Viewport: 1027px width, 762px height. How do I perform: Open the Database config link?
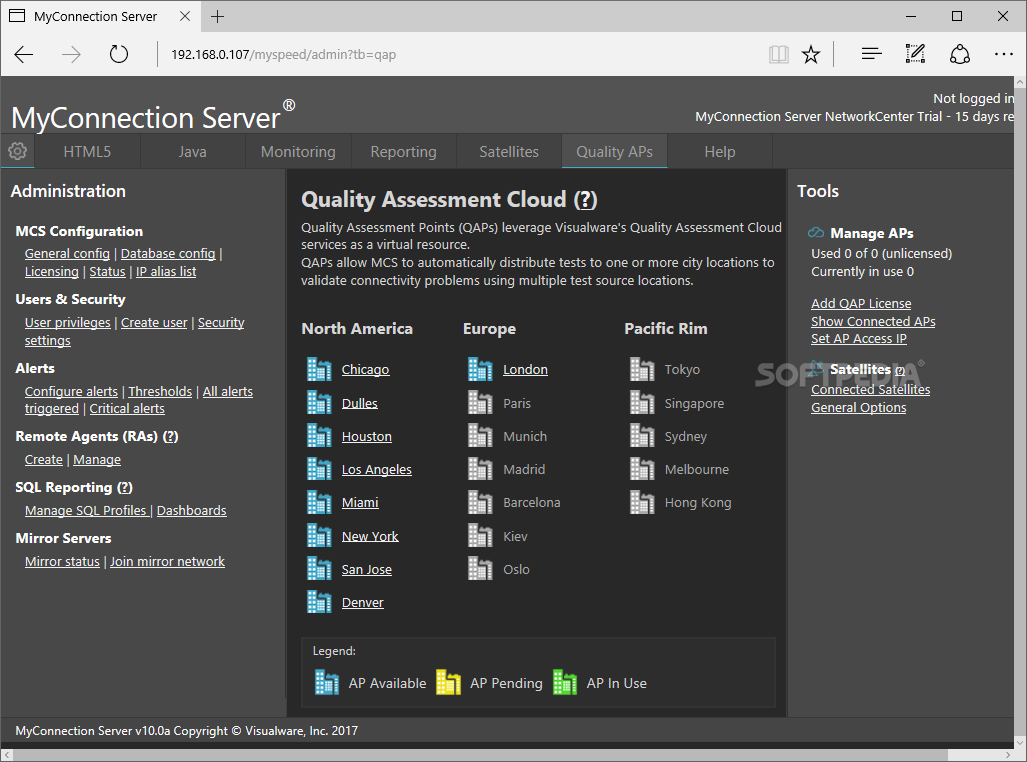point(168,254)
